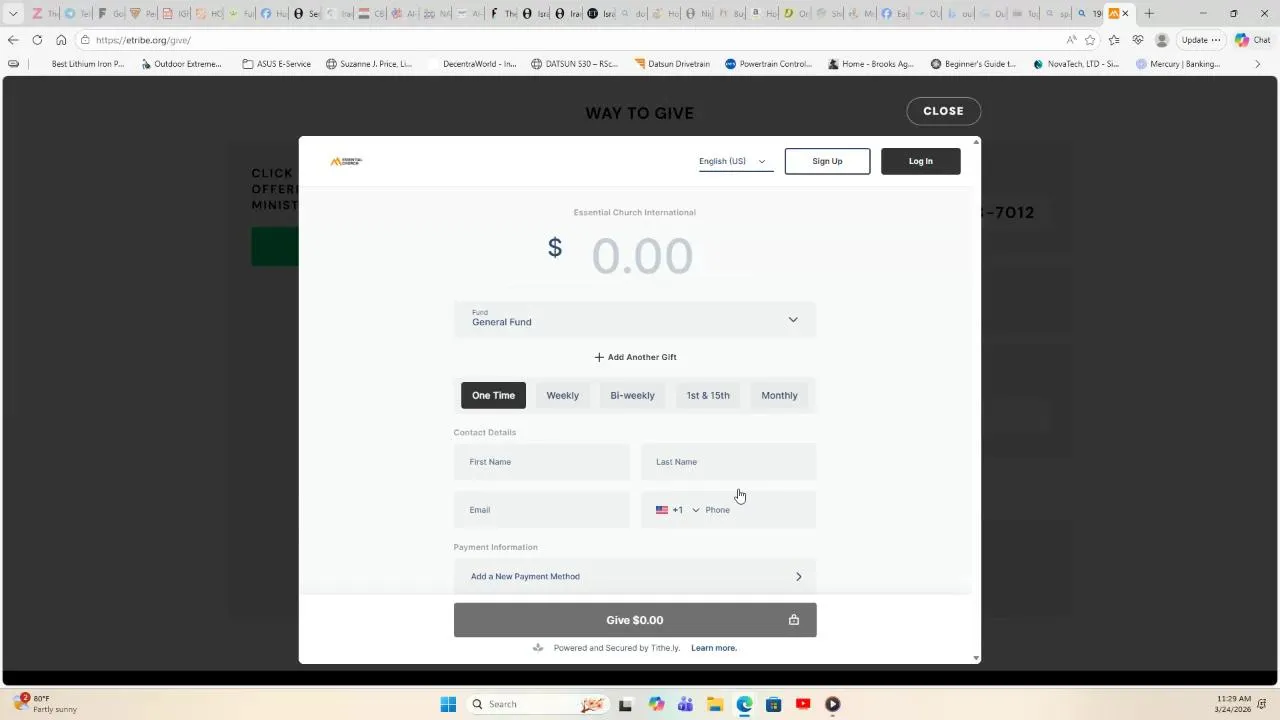Click the Log In button
The image size is (1280, 720).
click(x=921, y=161)
